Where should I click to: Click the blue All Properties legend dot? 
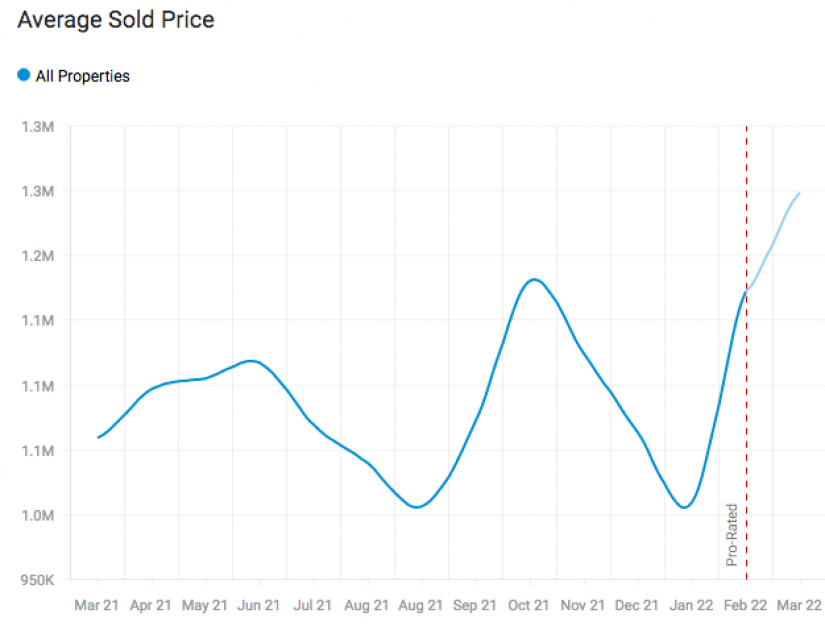click(23, 75)
